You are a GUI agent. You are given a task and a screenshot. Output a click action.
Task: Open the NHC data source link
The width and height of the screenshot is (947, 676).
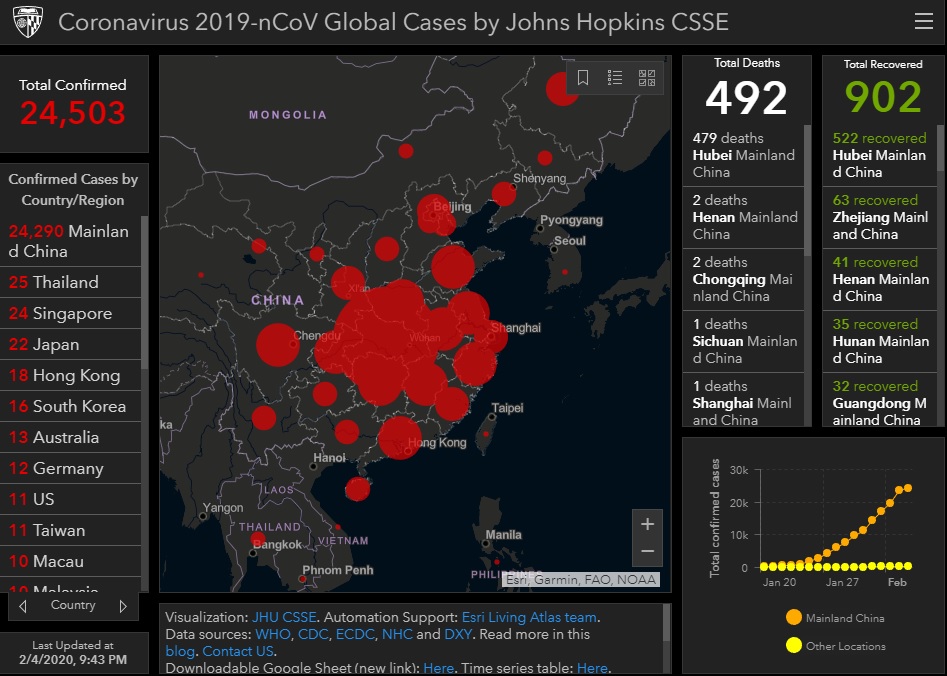coord(397,634)
